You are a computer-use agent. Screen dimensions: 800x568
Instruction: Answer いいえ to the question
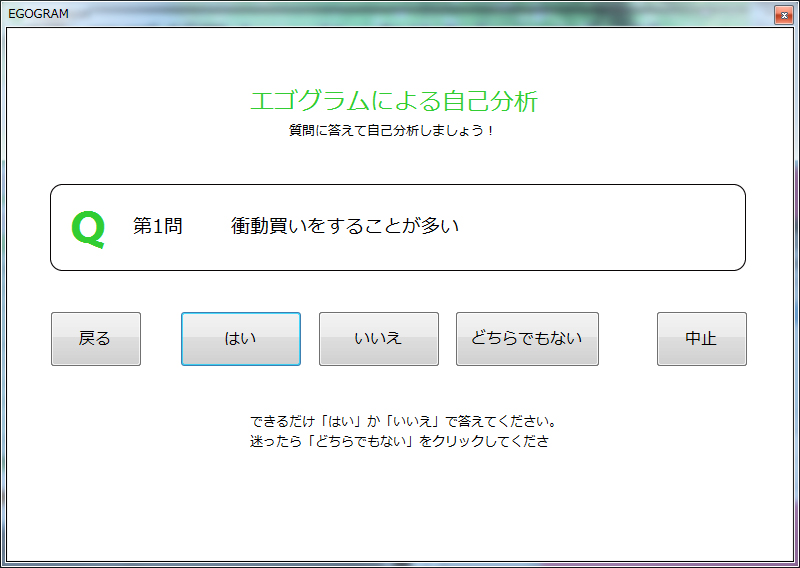[x=379, y=339]
